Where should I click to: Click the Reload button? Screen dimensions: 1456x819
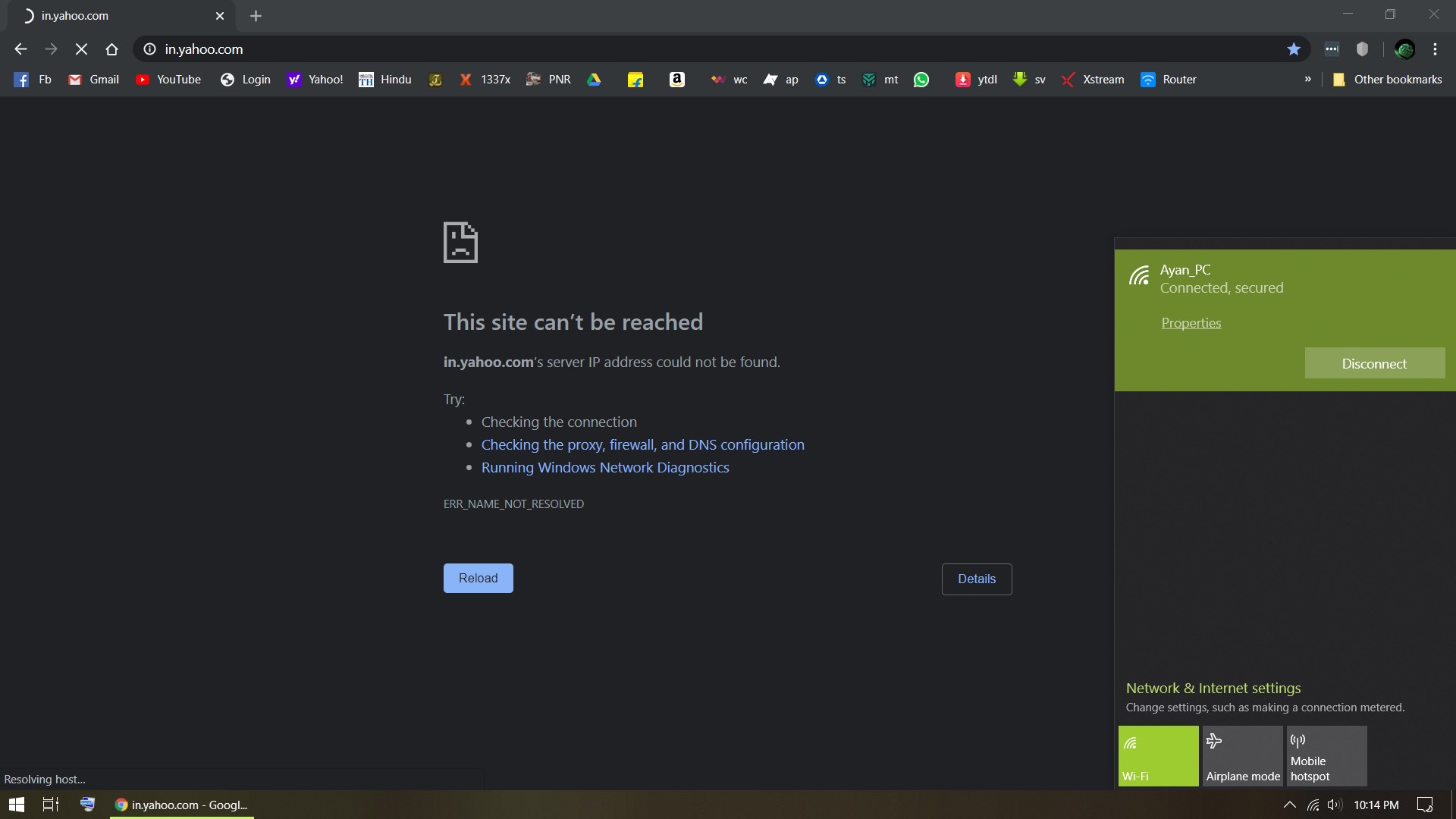click(478, 578)
